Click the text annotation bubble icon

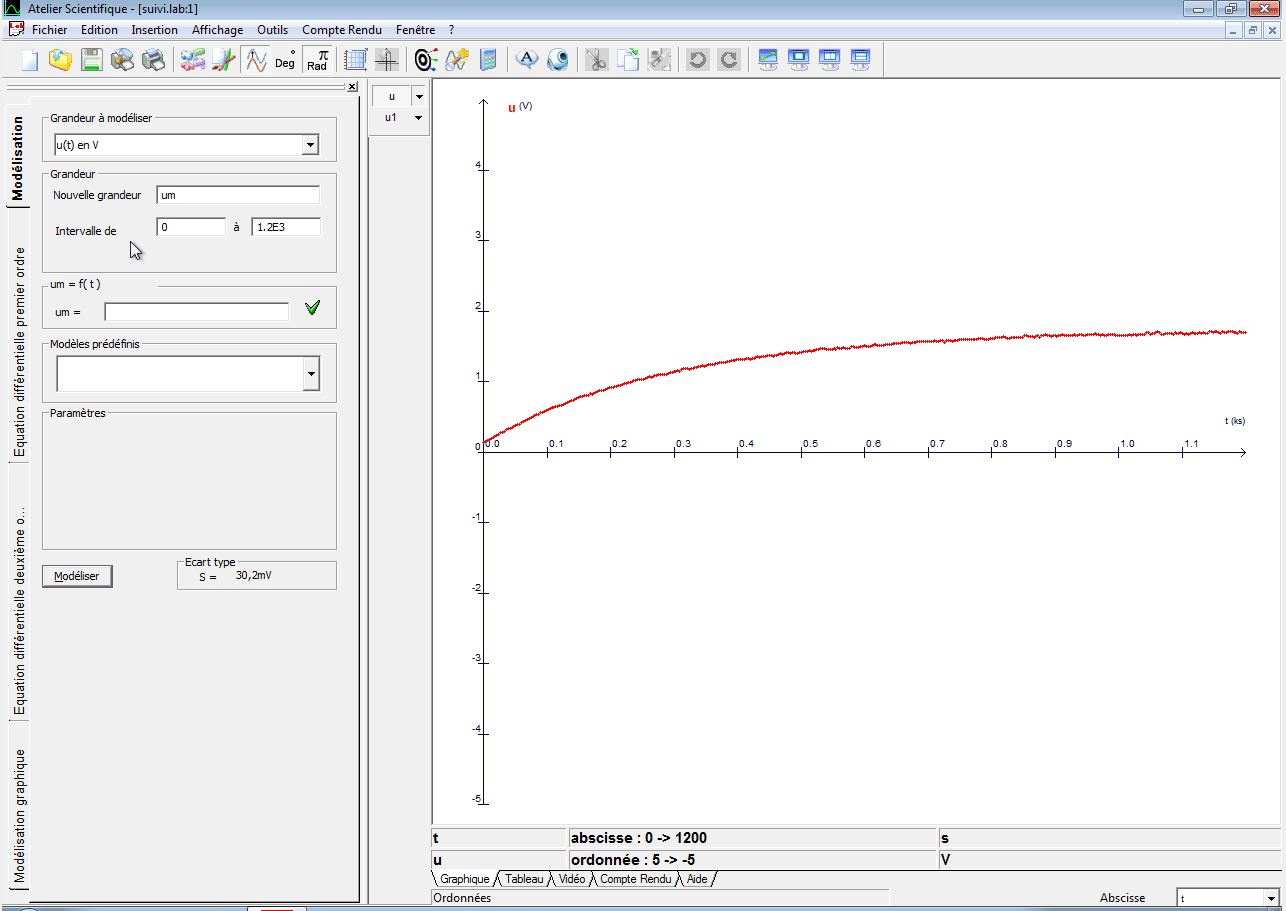(x=527, y=60)
